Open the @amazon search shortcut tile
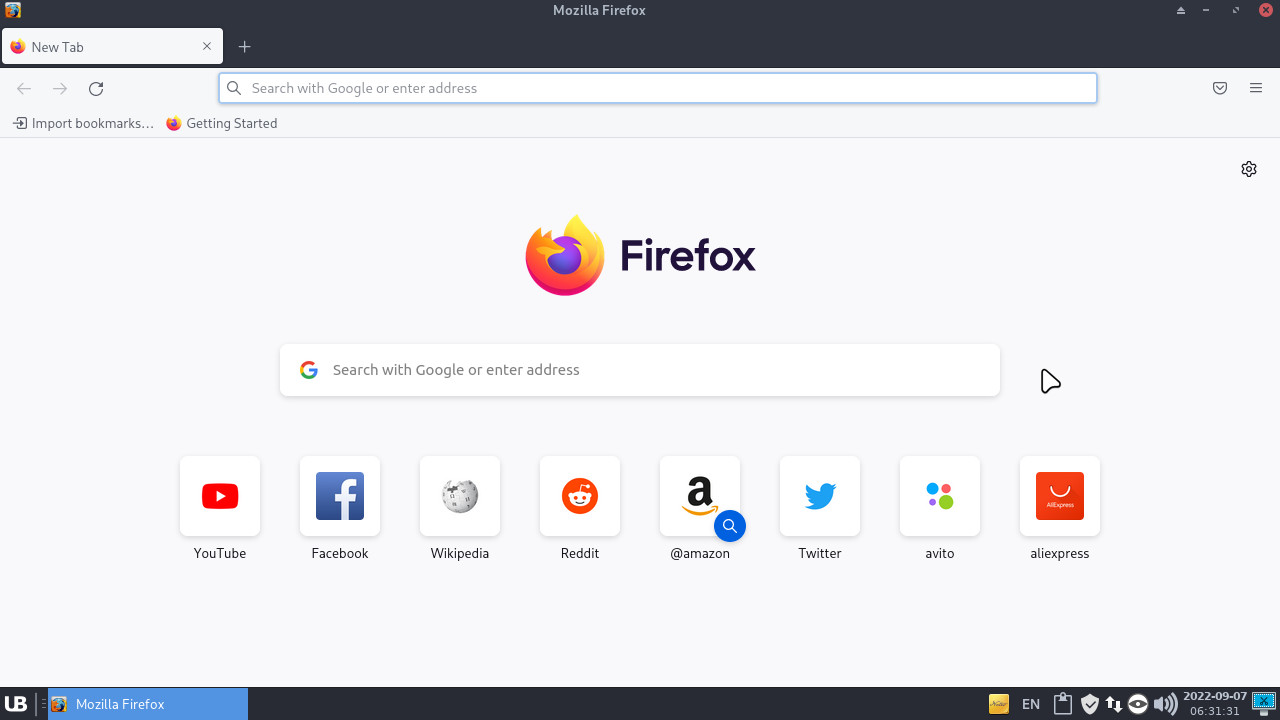 [700, 496]
